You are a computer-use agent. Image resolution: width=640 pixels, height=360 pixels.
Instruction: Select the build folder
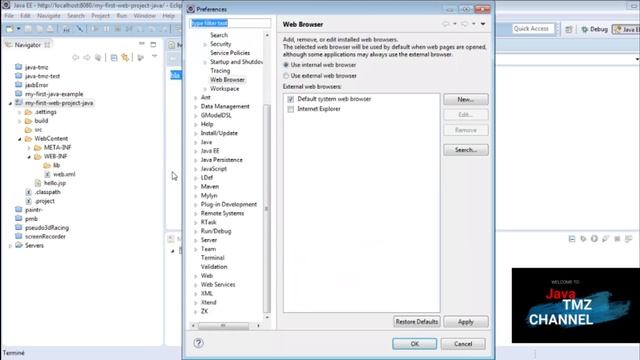[x=41, y=121]
